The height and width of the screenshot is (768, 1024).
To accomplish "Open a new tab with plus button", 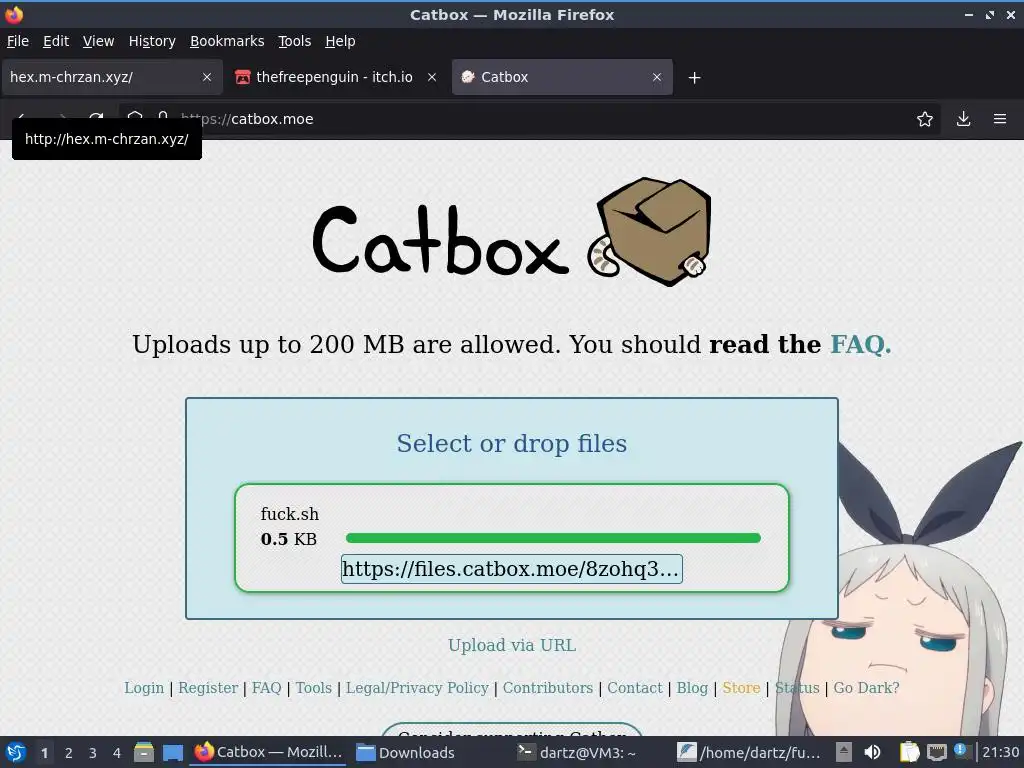I will tap(694, 78).
